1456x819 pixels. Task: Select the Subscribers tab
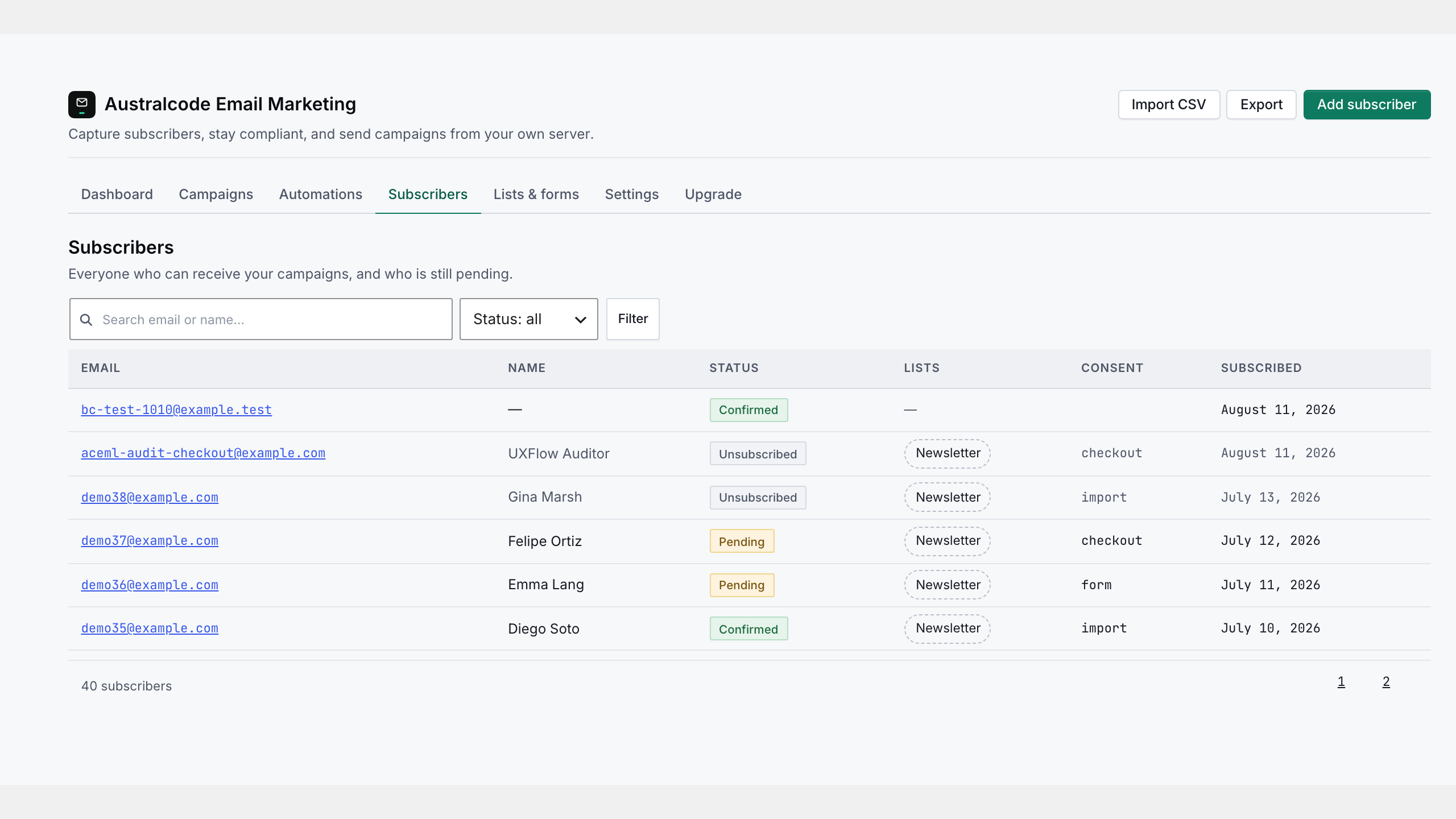point(428,195)
